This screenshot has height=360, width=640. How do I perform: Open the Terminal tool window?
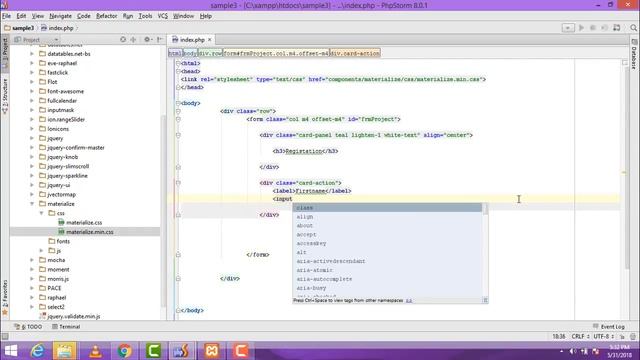click(66, 327)
